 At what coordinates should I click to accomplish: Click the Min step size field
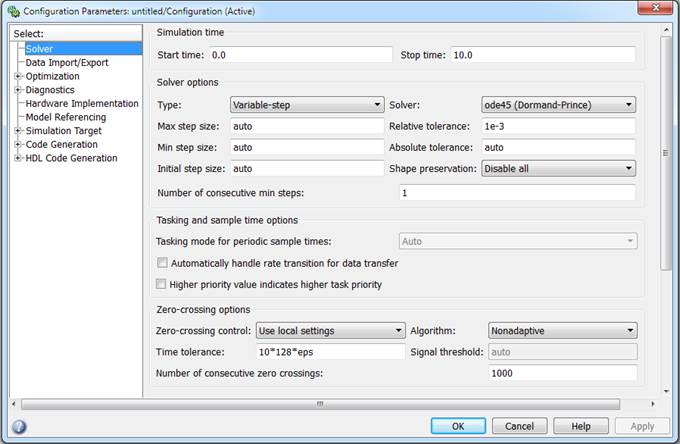[x=307, y=147]
